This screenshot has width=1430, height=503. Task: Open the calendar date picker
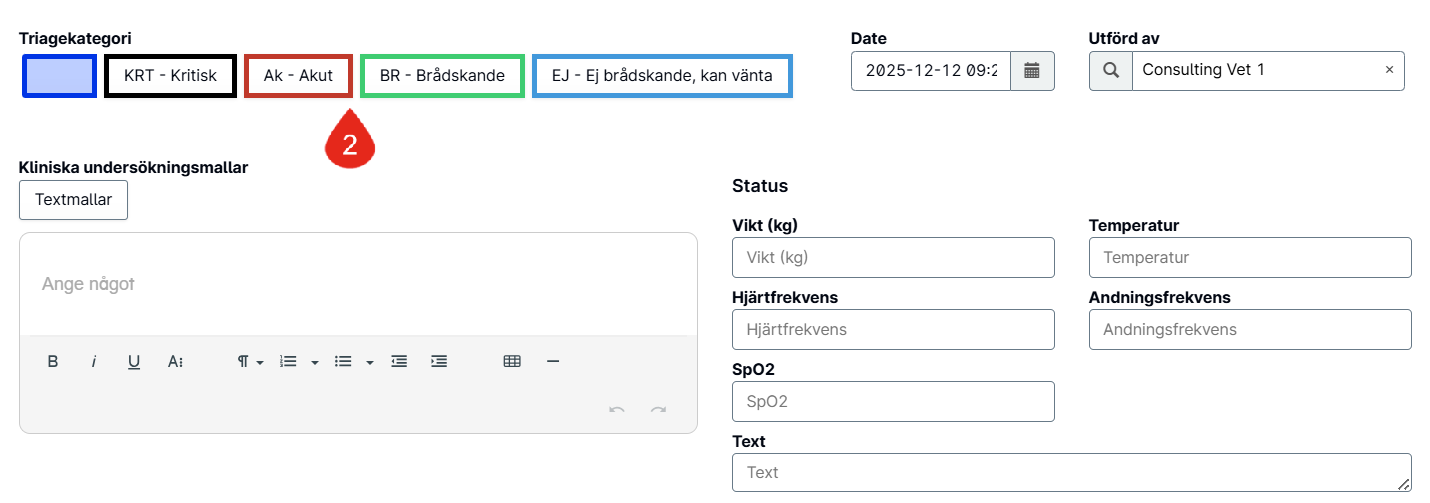coord(1032,71)
